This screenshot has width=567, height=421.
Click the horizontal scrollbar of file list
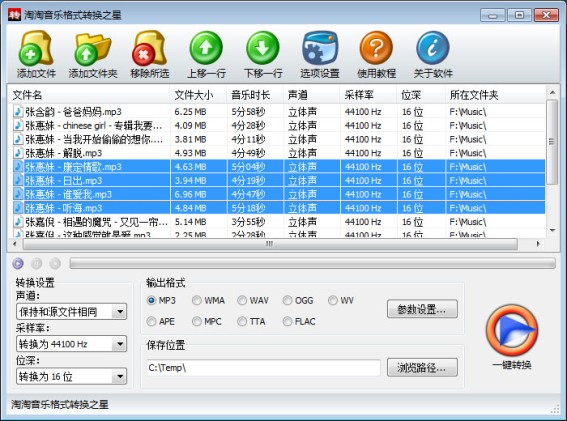270,244
